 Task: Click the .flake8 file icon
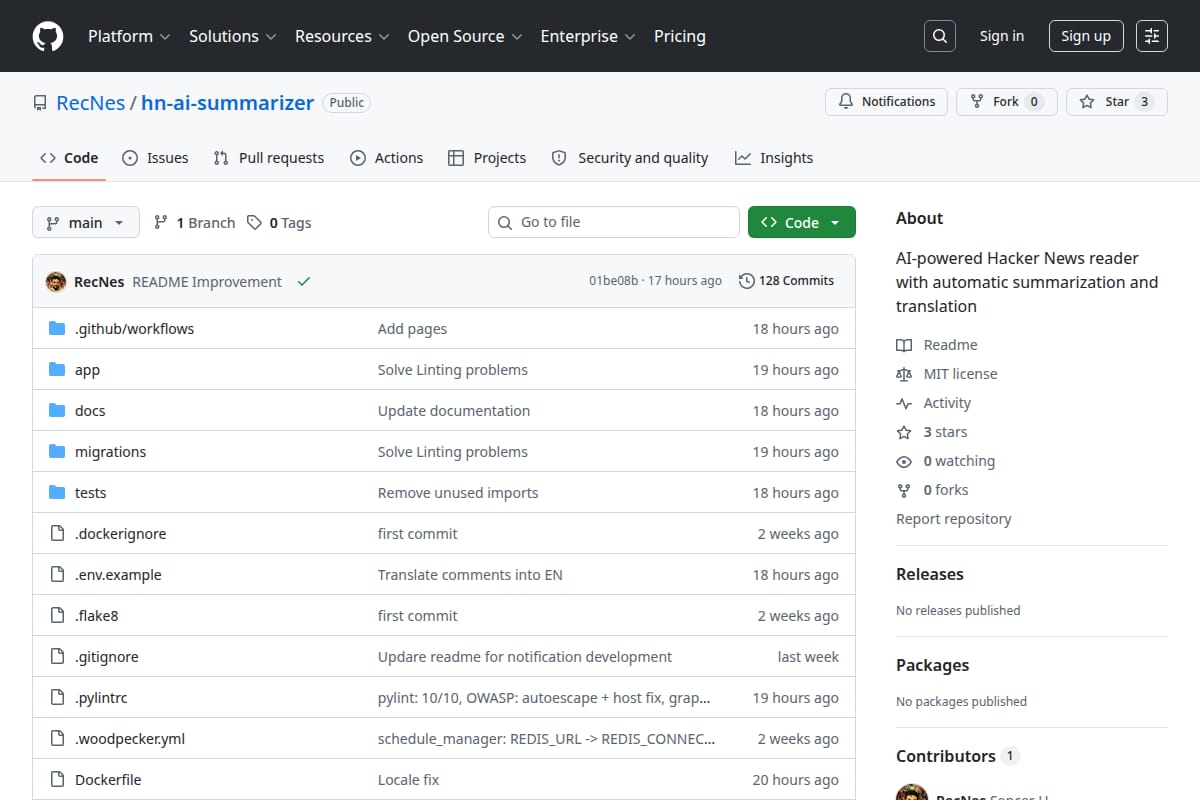pos(57,616)
